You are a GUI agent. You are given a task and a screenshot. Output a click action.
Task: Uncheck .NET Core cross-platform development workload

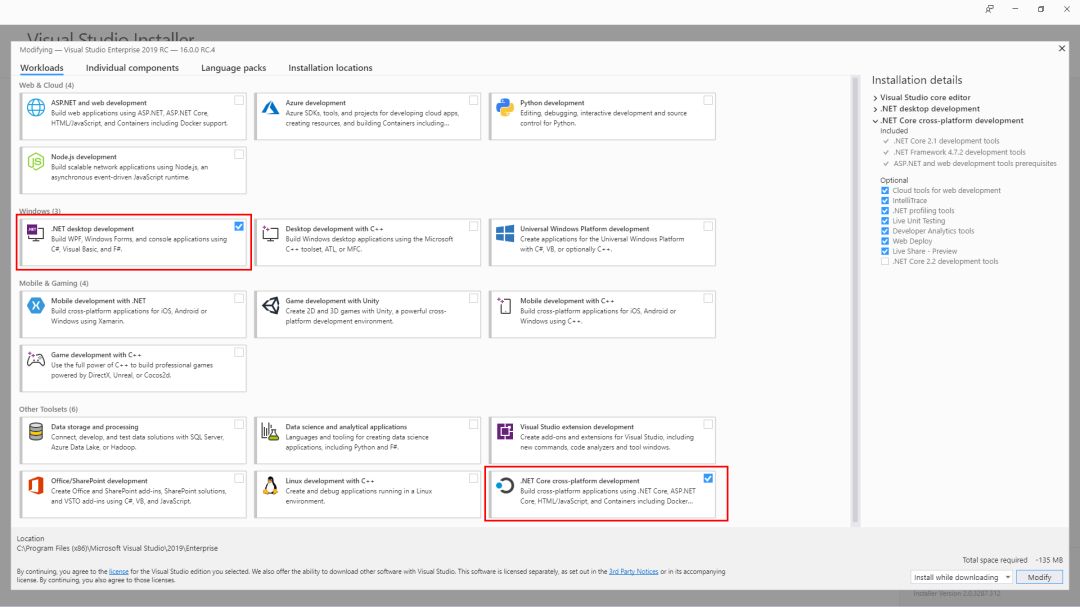708,478
